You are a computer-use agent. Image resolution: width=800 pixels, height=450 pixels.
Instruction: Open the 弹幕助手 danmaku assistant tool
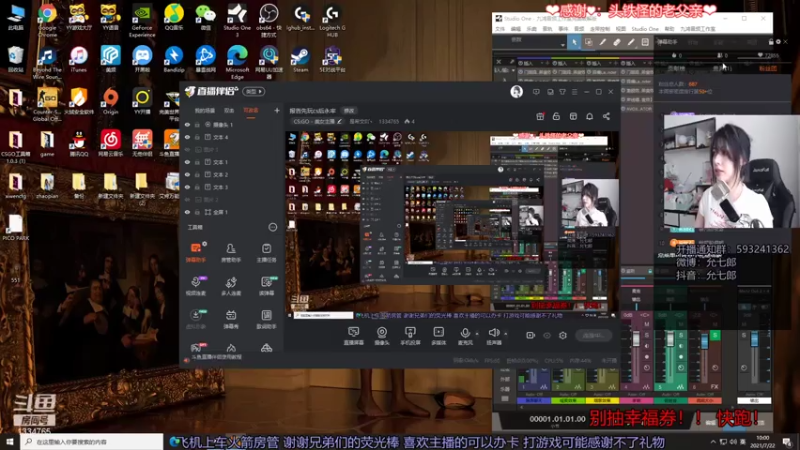(196, 253)
